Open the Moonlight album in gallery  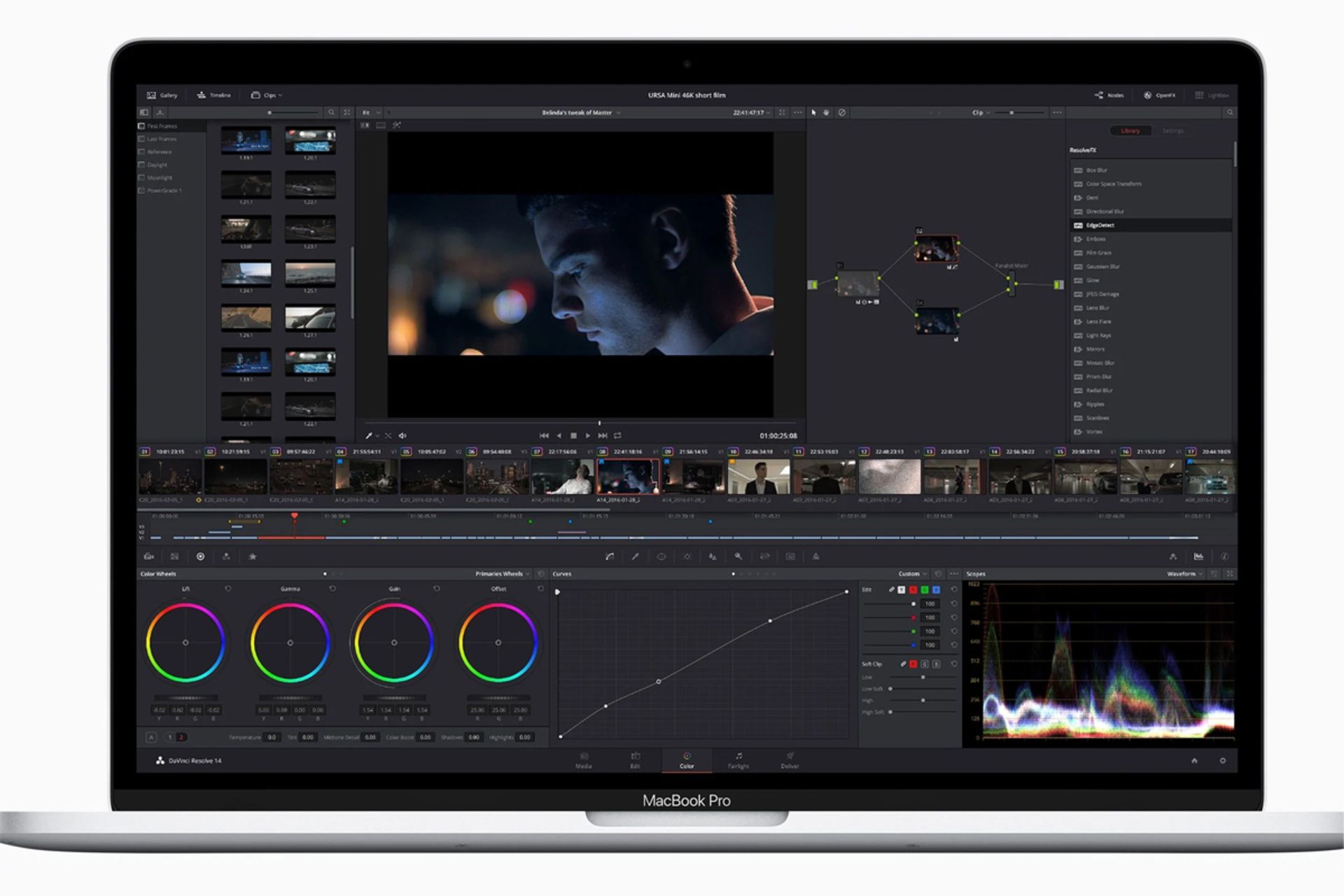[160, 178]
